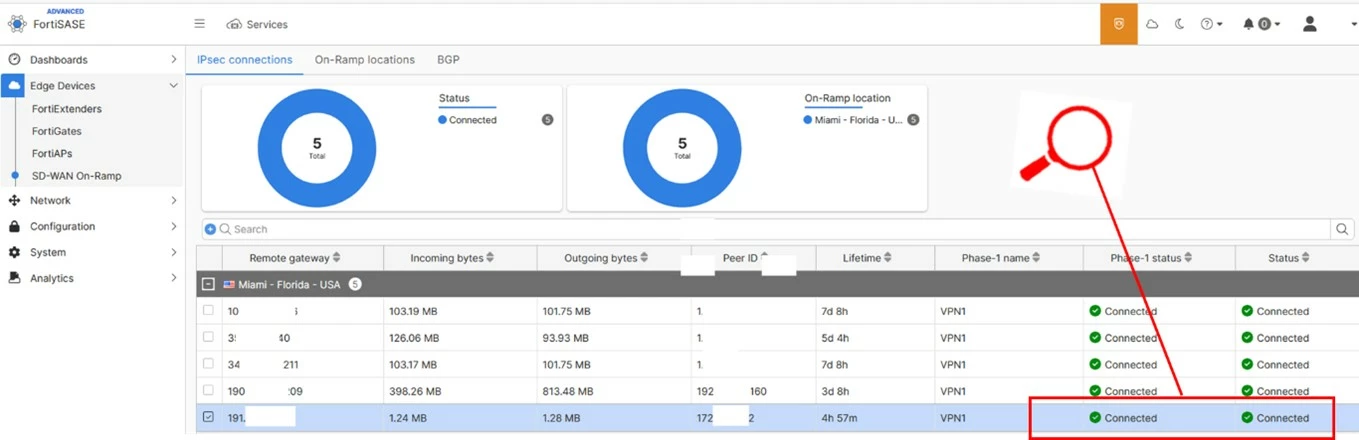Open FortiAPs in sidebar

(52, 154)
